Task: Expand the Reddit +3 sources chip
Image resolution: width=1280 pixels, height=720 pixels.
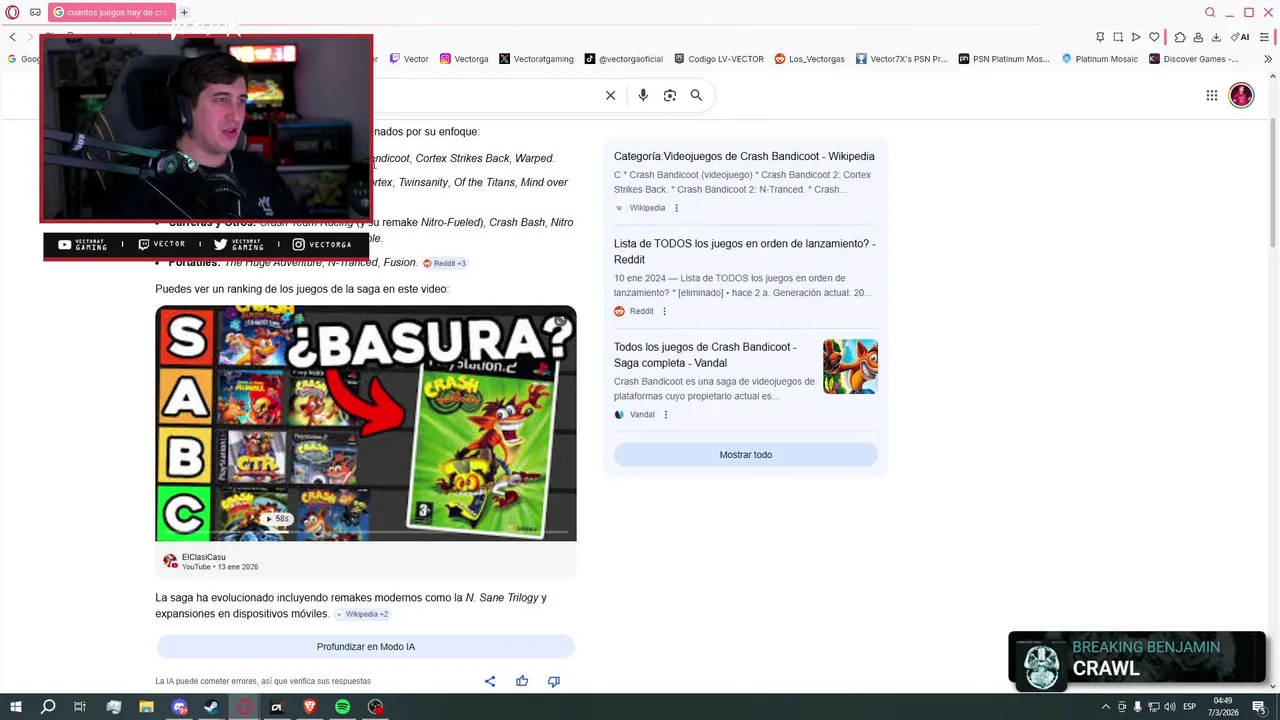Action: pos(444,263)
